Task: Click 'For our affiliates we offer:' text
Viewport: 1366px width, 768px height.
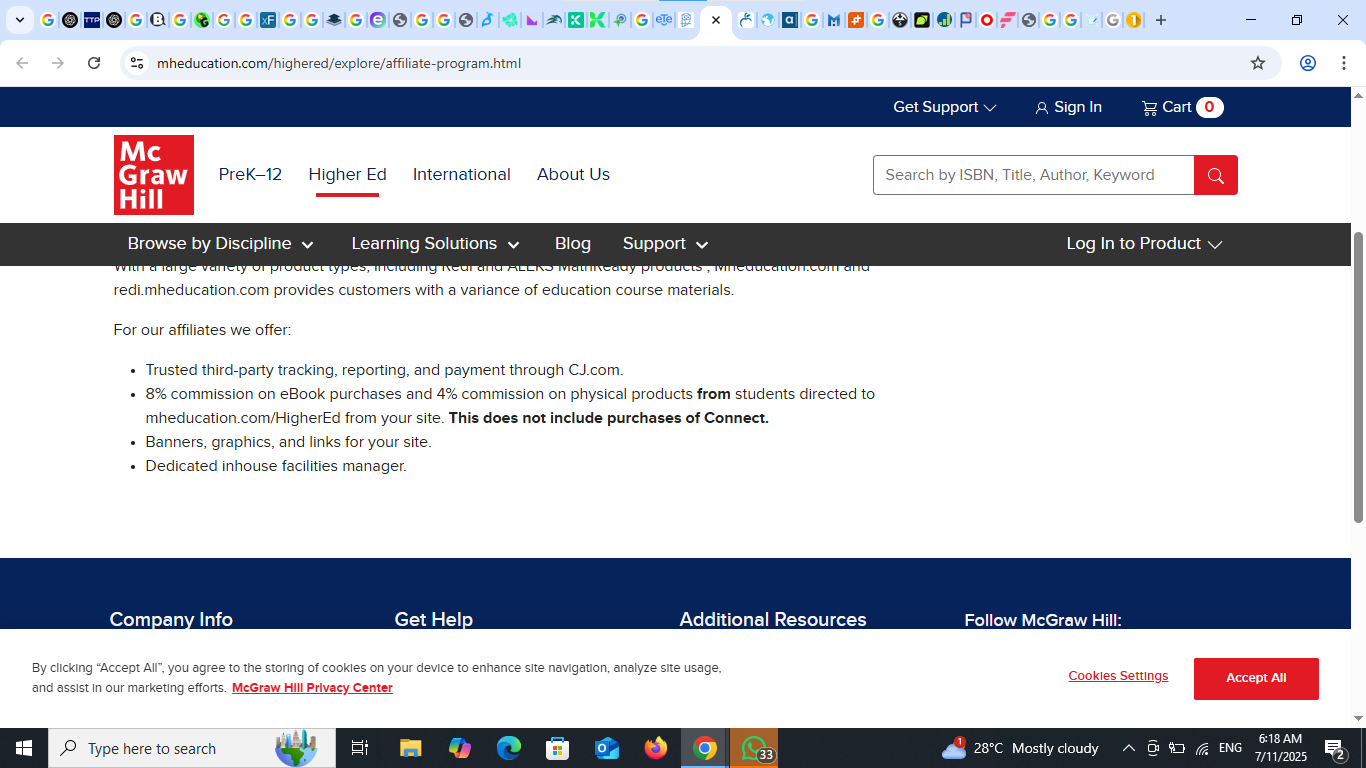Action: coord(202,330)
